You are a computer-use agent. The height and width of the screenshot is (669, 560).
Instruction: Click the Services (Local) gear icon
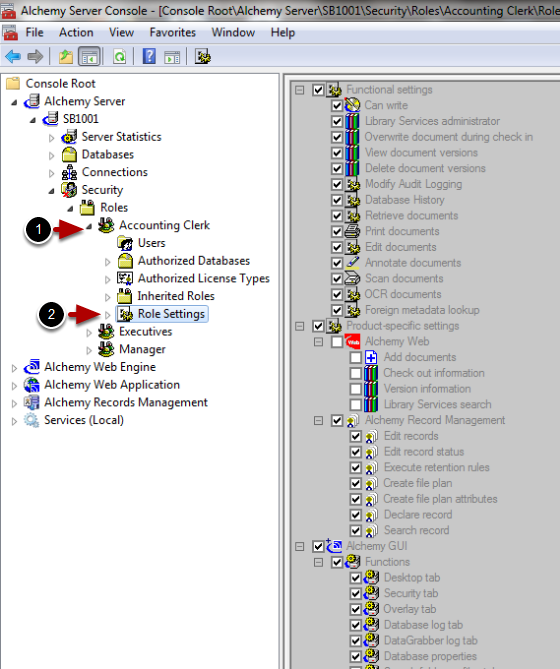[32, 420]
